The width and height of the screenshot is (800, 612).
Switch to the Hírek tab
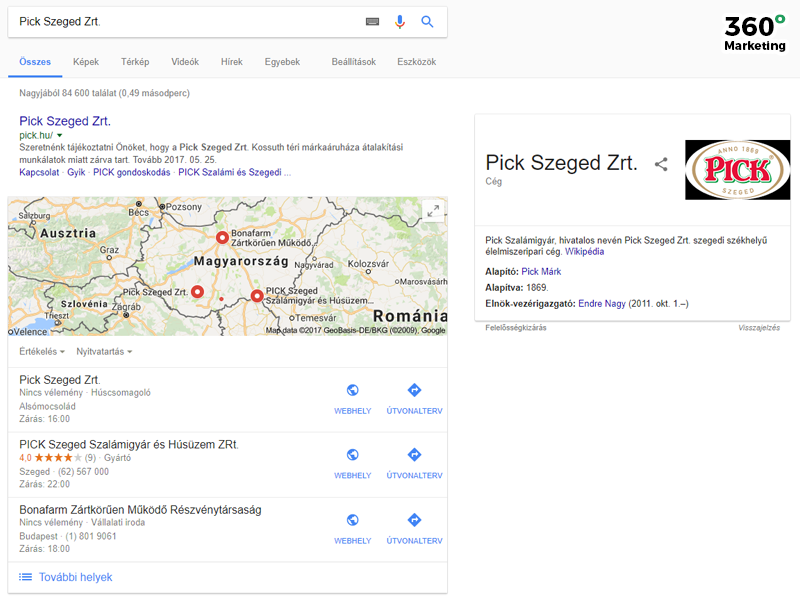tap(232, 62)
